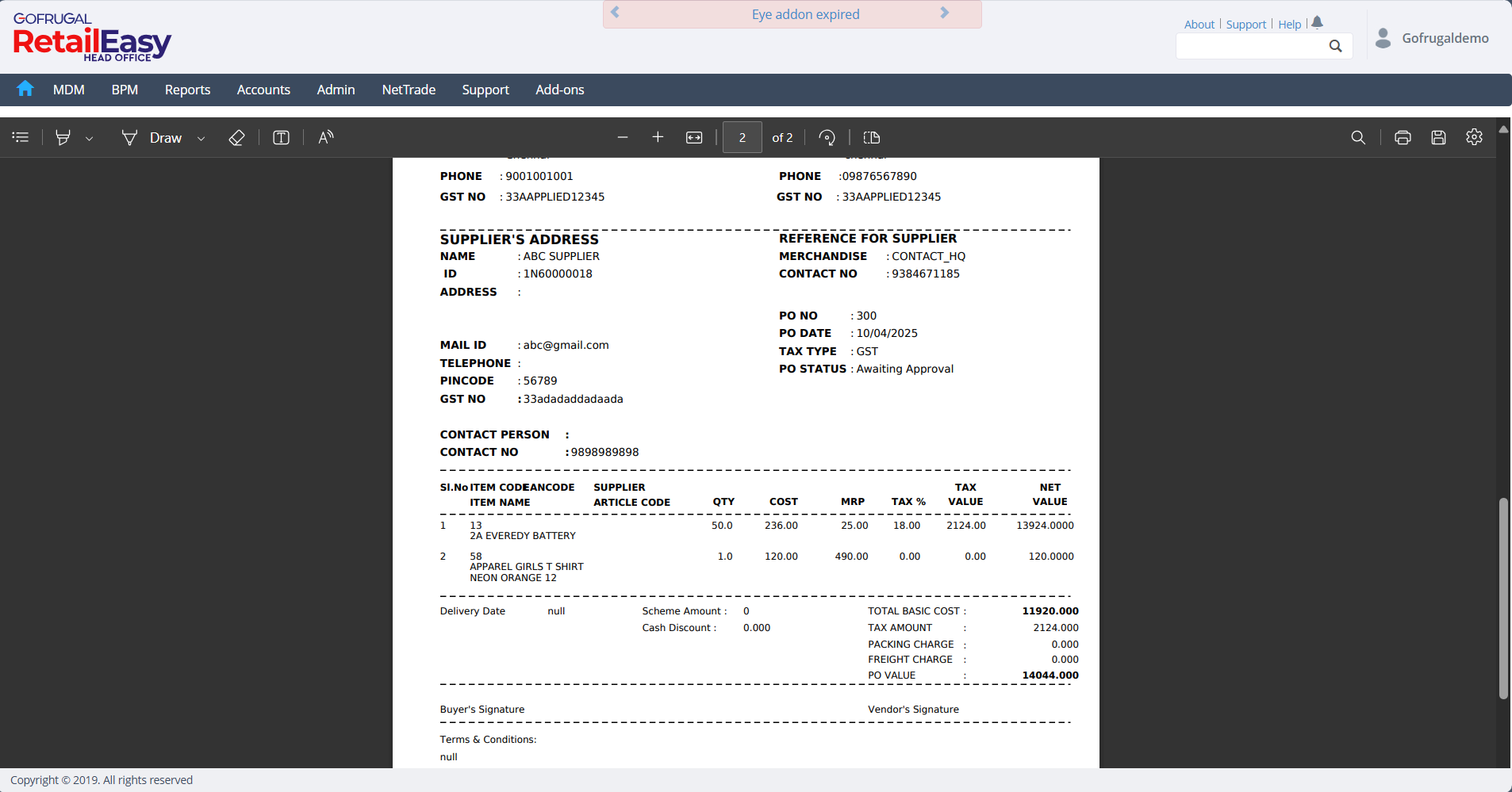
Task: Expand the Highlight color dropdown arrow
Action: pyautogui.click(x=90, y=139)
